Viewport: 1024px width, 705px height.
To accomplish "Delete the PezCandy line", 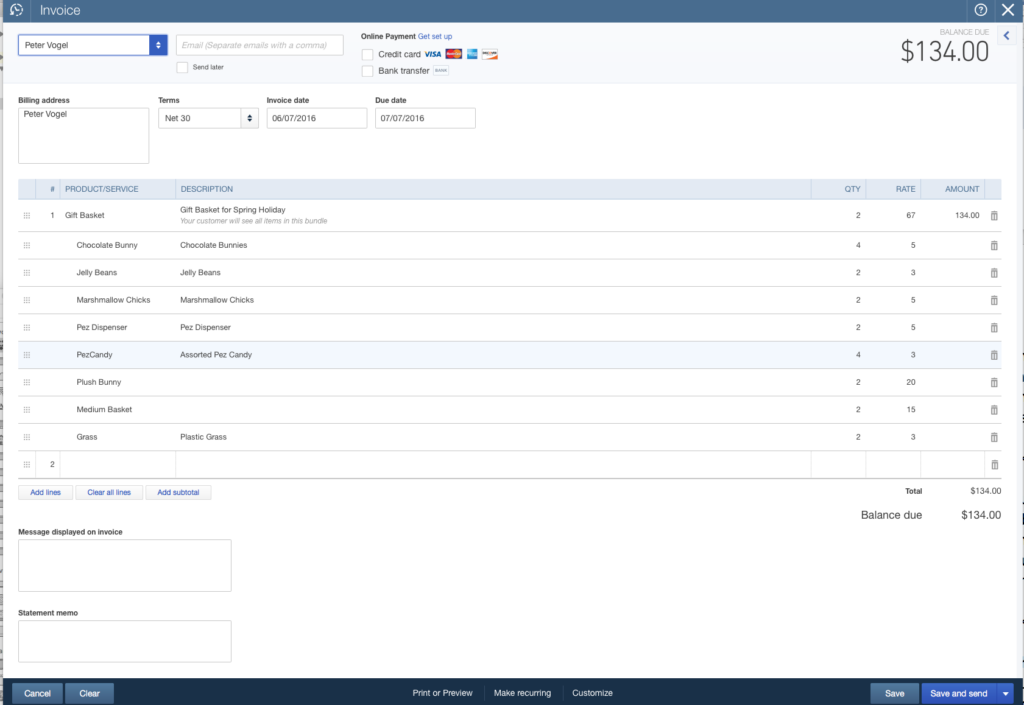I will tap(994, 355).
